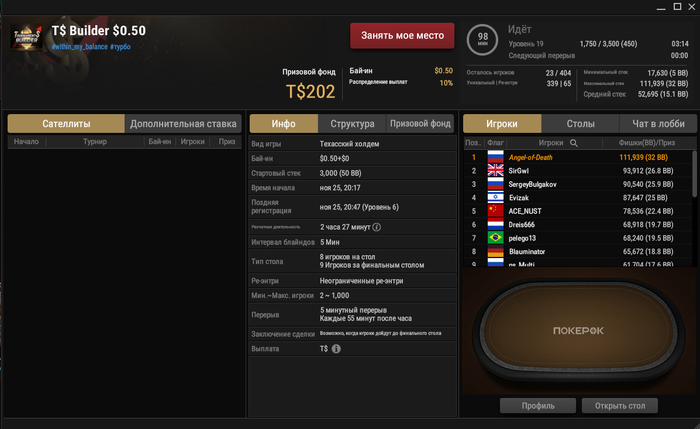Select player pelego13 in list
The image size is (700, 429).
pos(578,238)
